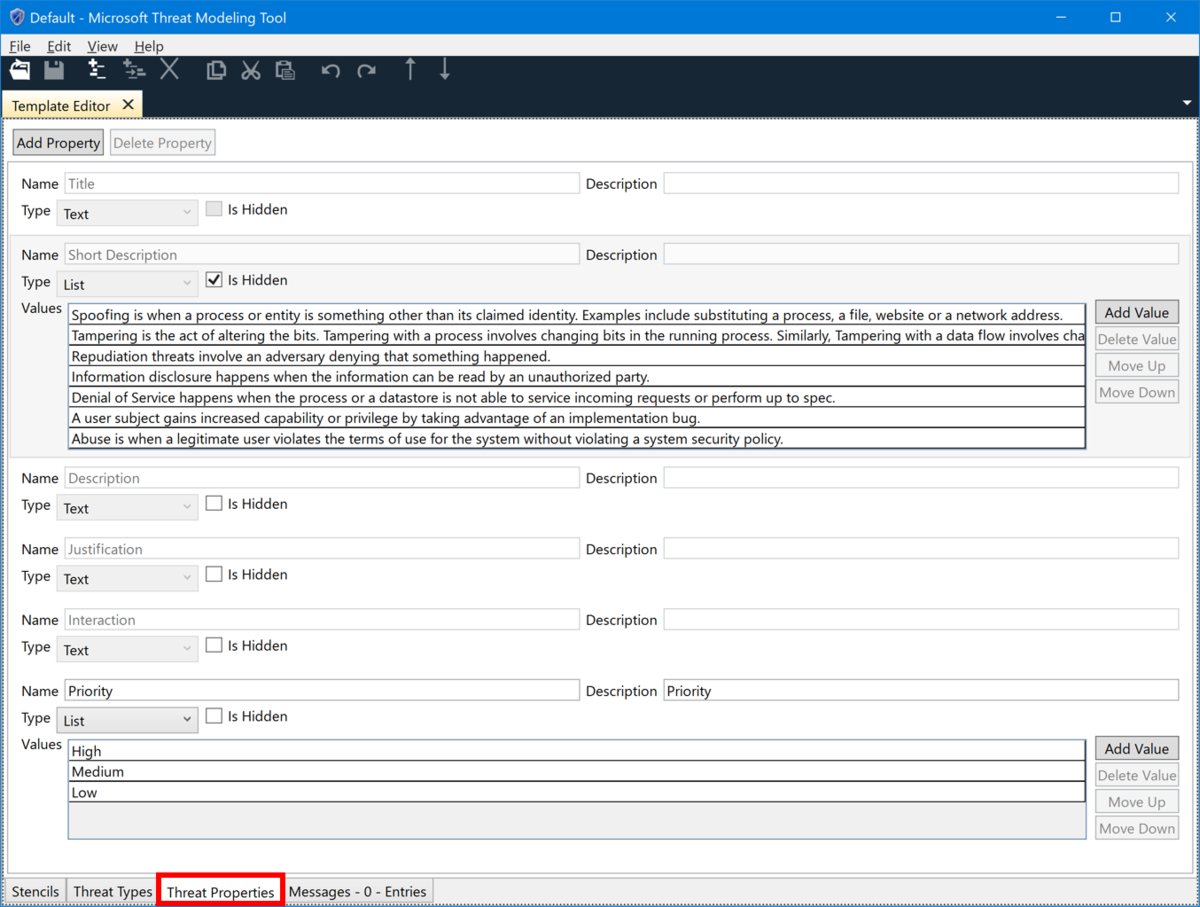1200x907 pixels.
Task: Click Delete Value for Short Description values
Action: pos(1137,339)
